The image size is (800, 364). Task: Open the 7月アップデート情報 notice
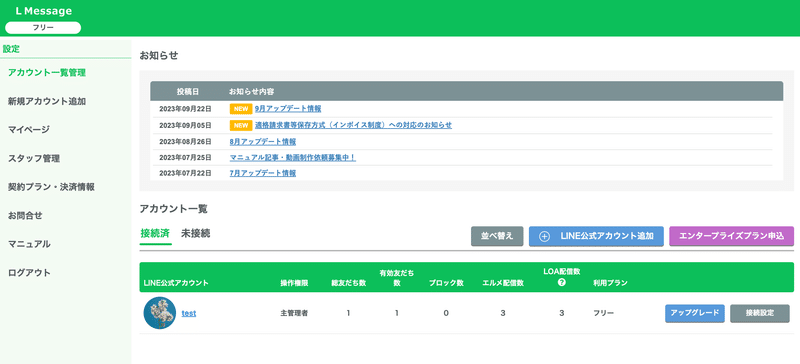click(263, 173)
